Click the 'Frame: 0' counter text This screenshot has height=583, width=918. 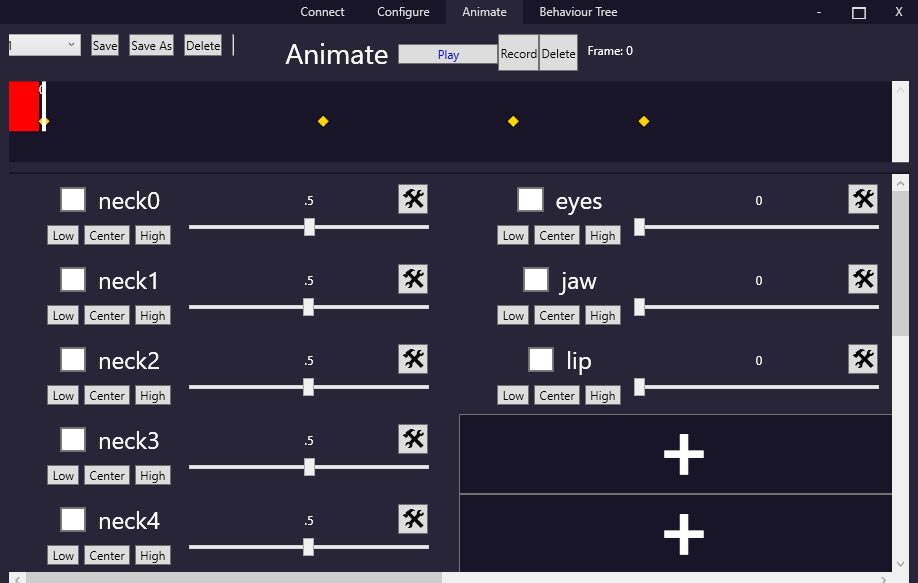[x=610, y=51]
